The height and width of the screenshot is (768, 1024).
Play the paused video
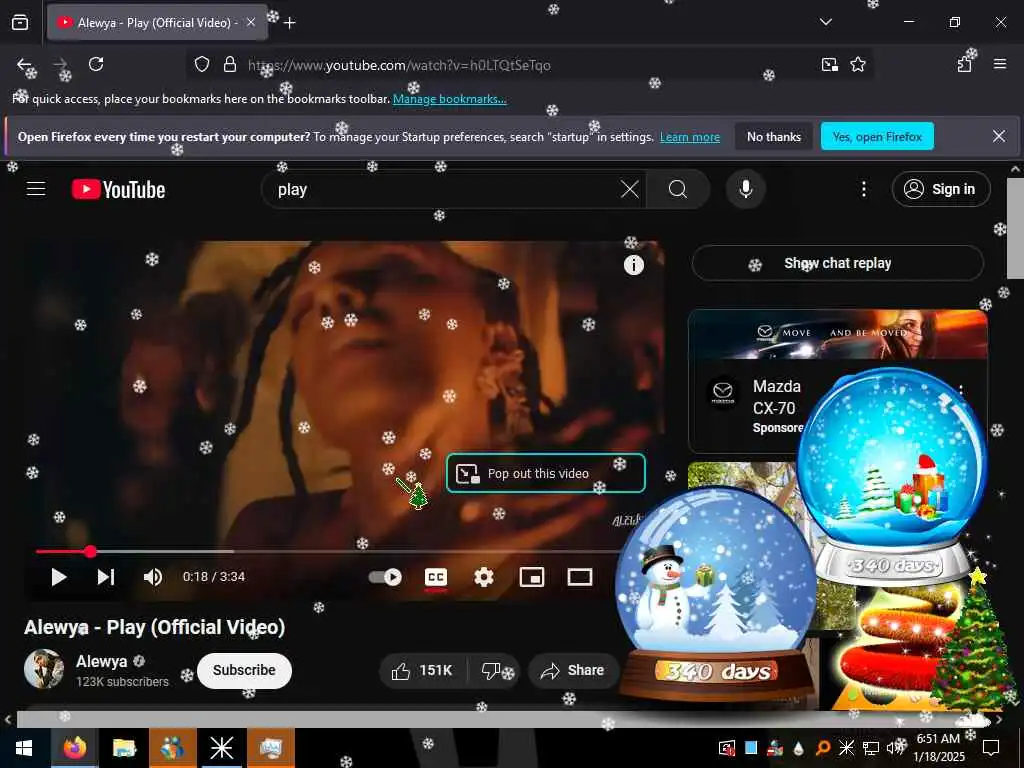[59, 577]
